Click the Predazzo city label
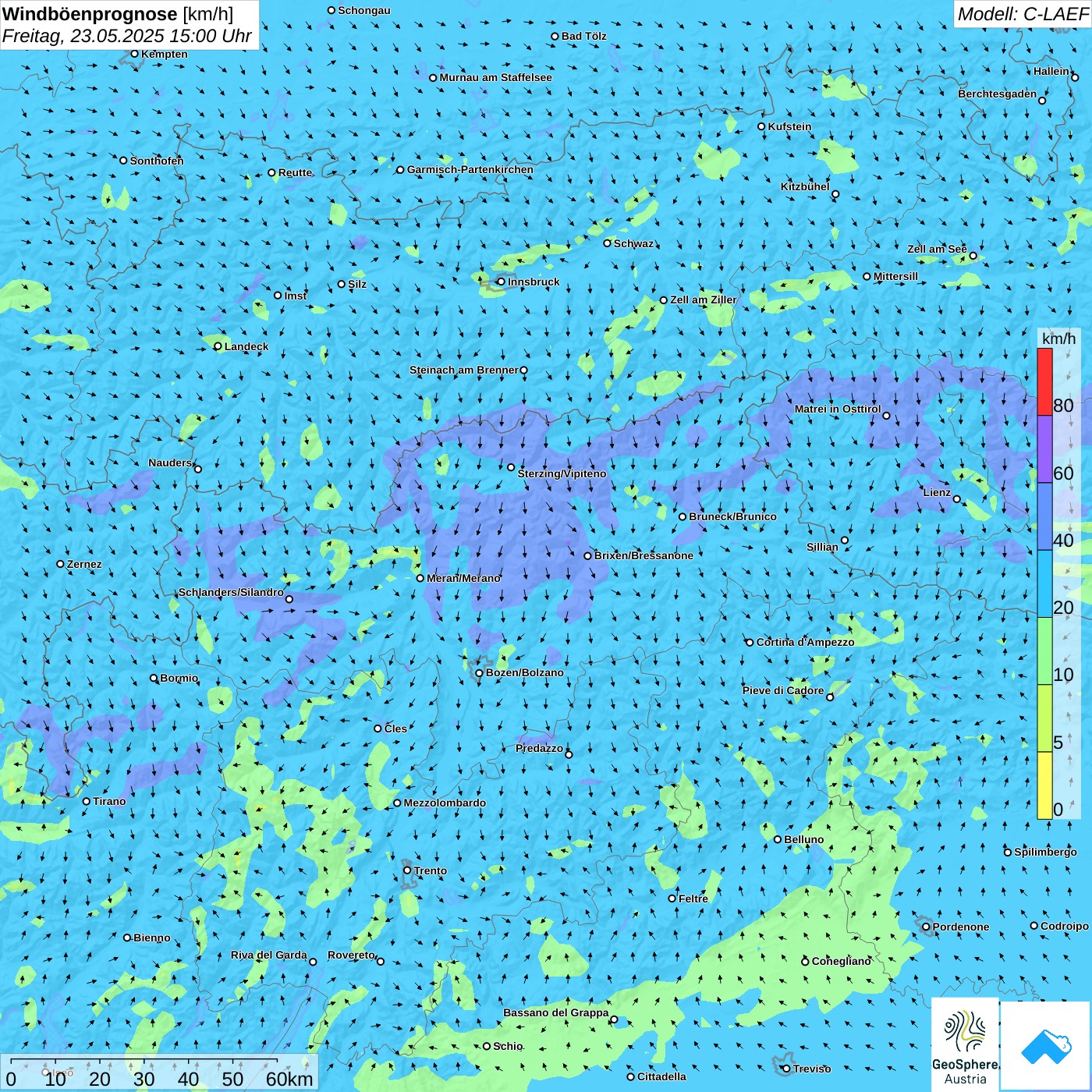 click(539, 748)
